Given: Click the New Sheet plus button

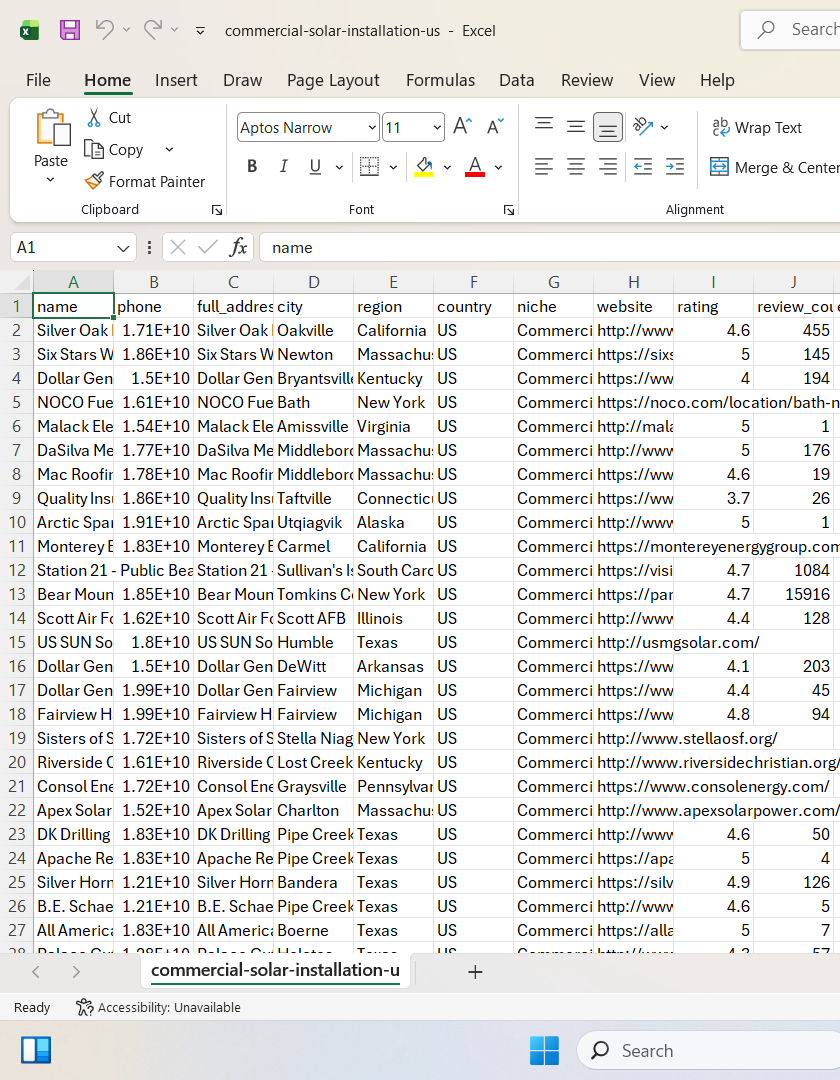Looking at the screenshot, I should point(475,972).
